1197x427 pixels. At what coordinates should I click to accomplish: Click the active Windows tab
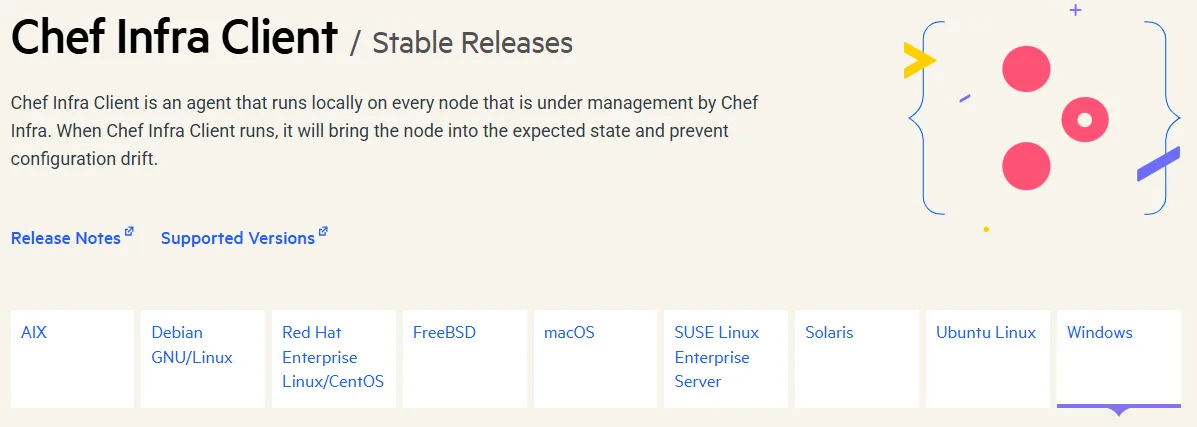tap(1118, 358)
